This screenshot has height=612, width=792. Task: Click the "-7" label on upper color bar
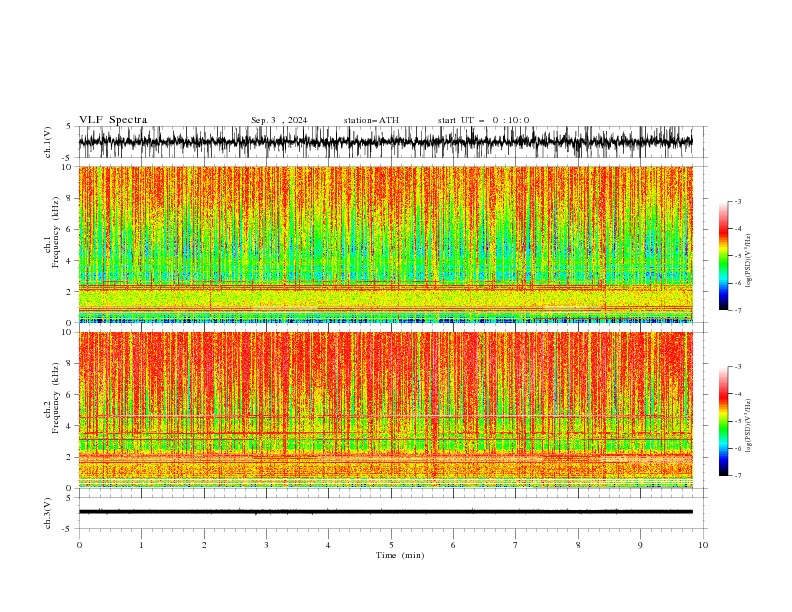point(738,310)
